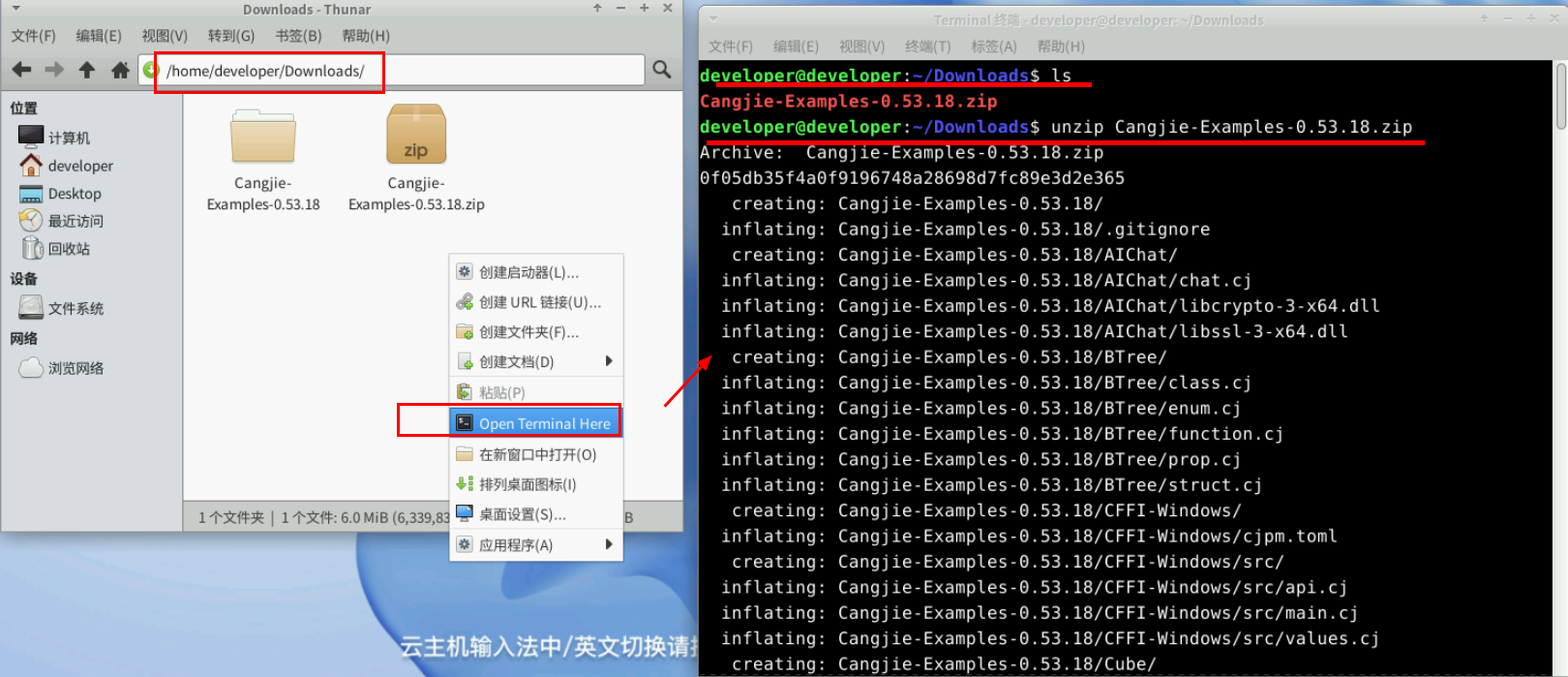Go forward in Thunar navigation
Viewport: 1568px width, 677px height.
[x=54, y=70]
